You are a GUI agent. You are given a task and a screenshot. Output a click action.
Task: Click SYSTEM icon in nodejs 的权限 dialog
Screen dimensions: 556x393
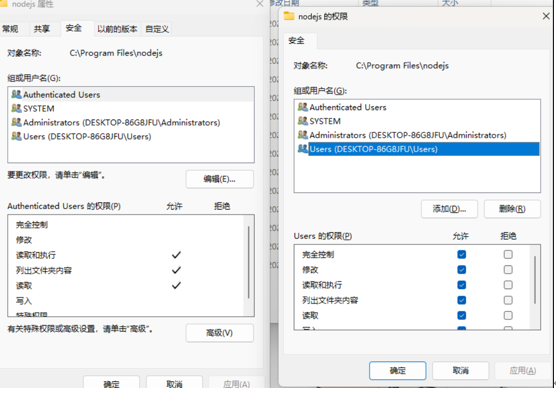(x=302, y=121)
